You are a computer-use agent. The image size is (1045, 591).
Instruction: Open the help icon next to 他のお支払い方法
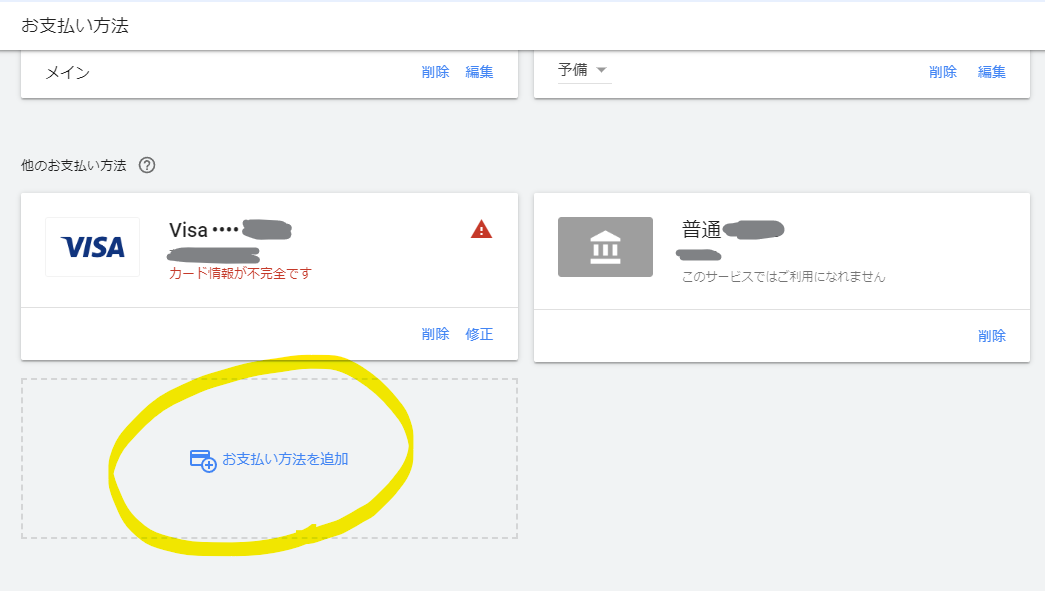pos(147,163)
